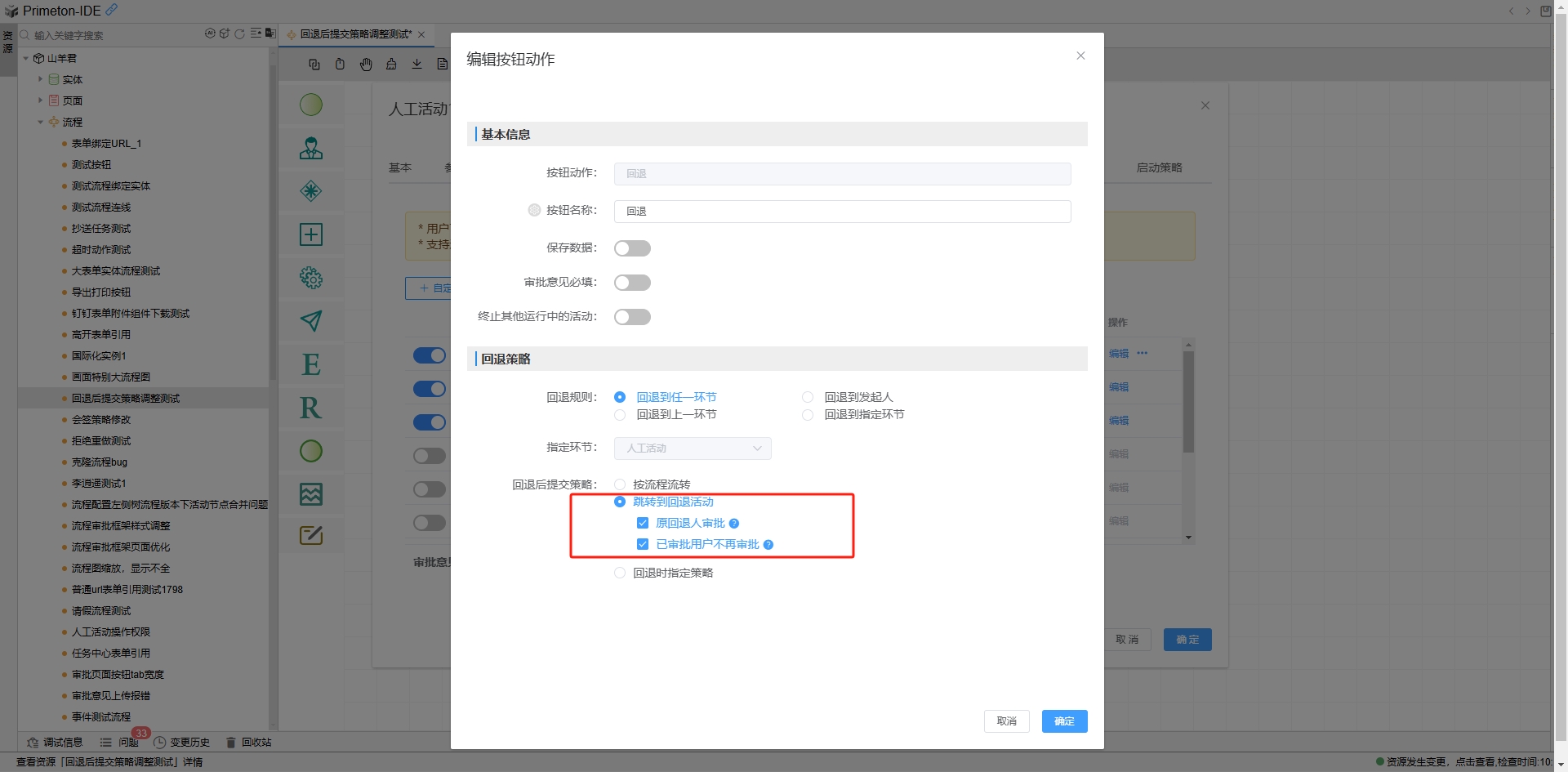
Task: Open the 指定环节 dropdown
Action: coord(693,448)
